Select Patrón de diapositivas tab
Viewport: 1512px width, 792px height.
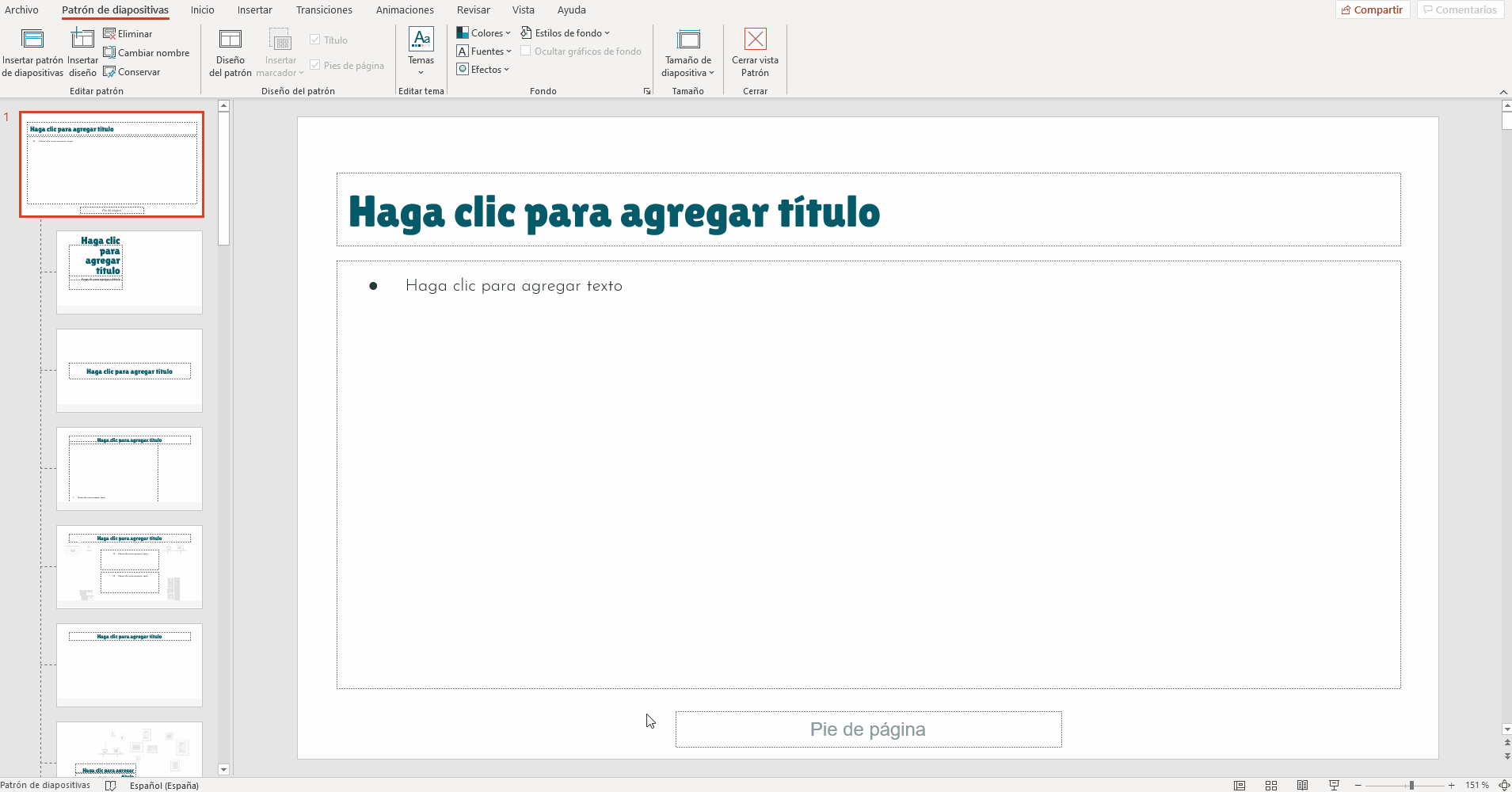pyautogui.click(x=116, y=10)
